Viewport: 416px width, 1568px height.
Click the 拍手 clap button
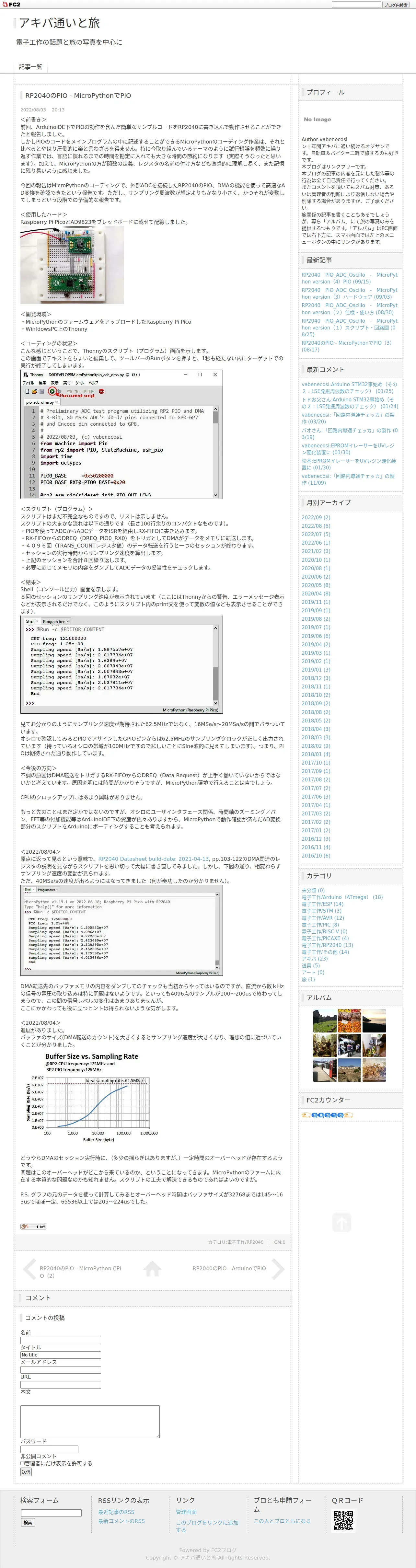coord(33,1227)
